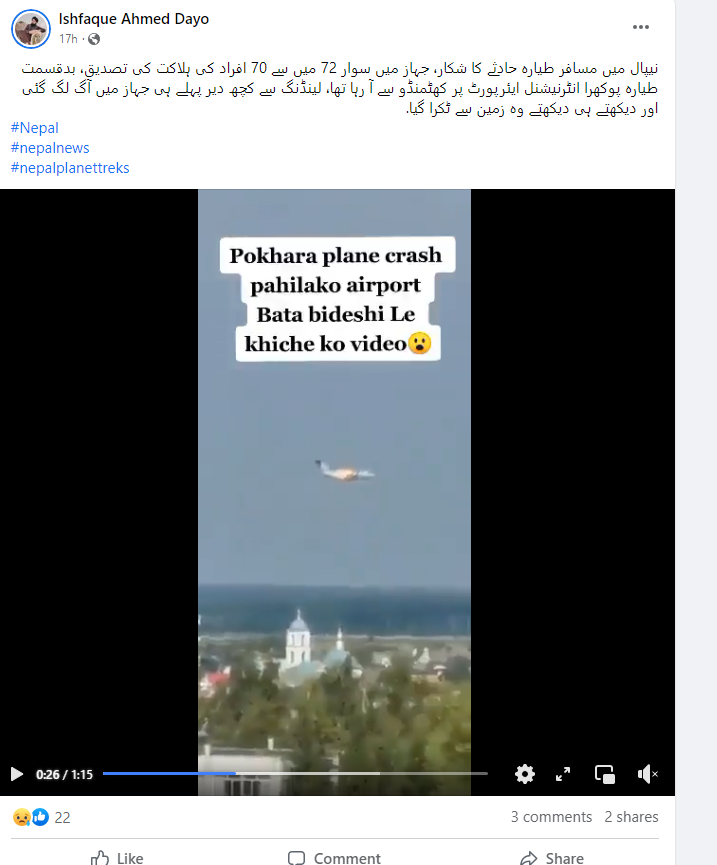View the sad reaction icon
The image size is (717, 865).
(x=22, y=817)
